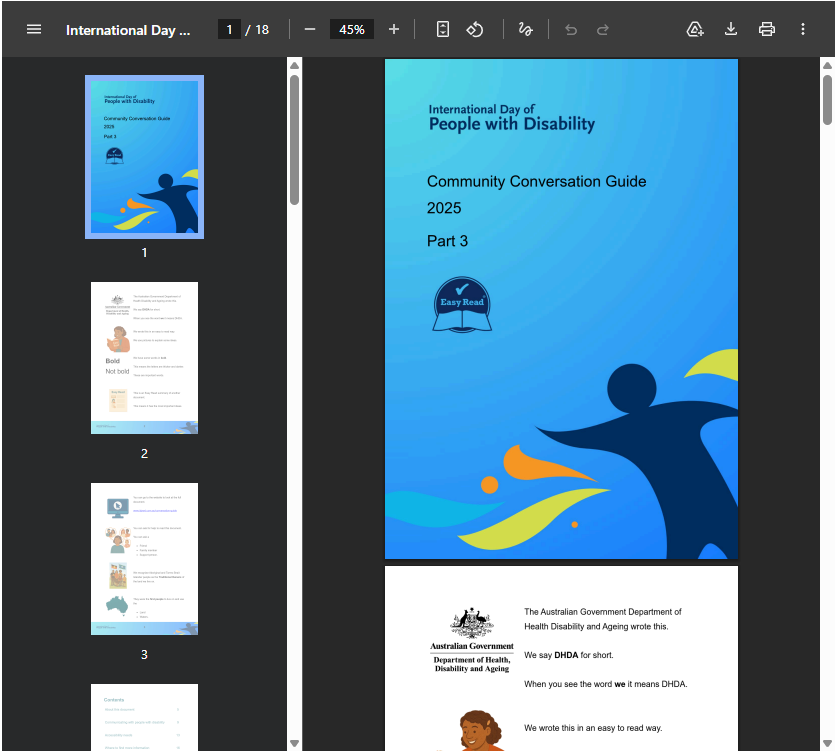This screenshot has height=751, width=835.
Task: Click the document scrollbar up arrow
Action: [x=827, y=66]
